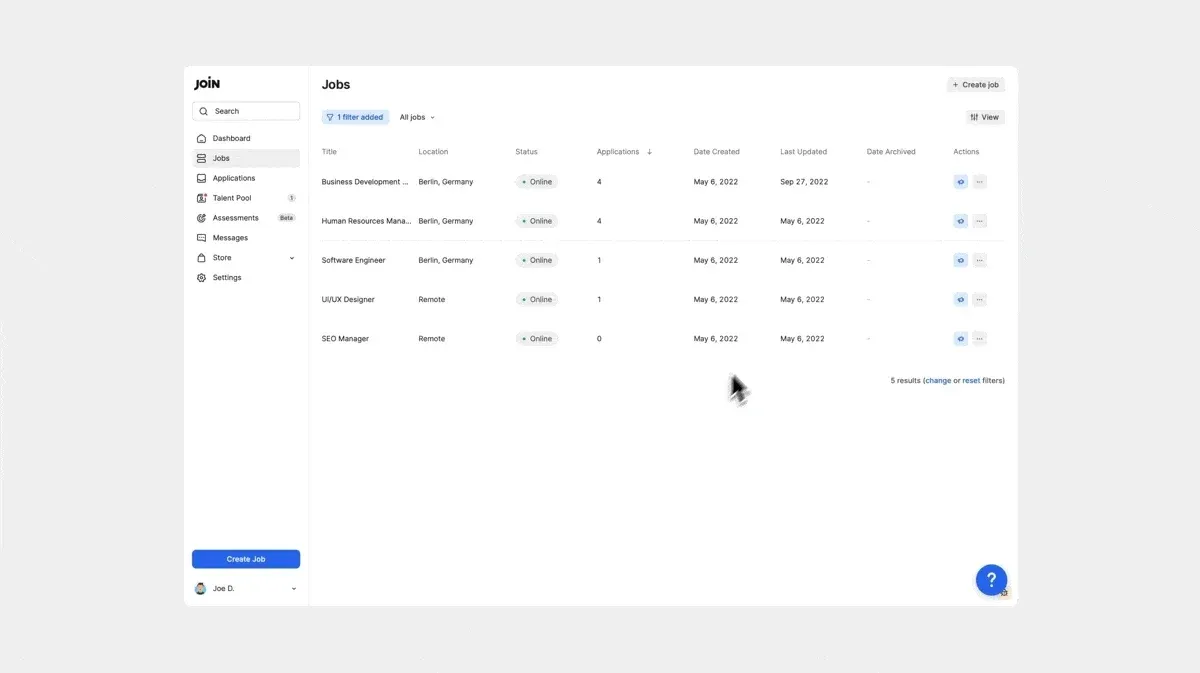Screen dimensions: 1200x673
Task: Click Online status of SEO Manager
Action: [537, 339]
